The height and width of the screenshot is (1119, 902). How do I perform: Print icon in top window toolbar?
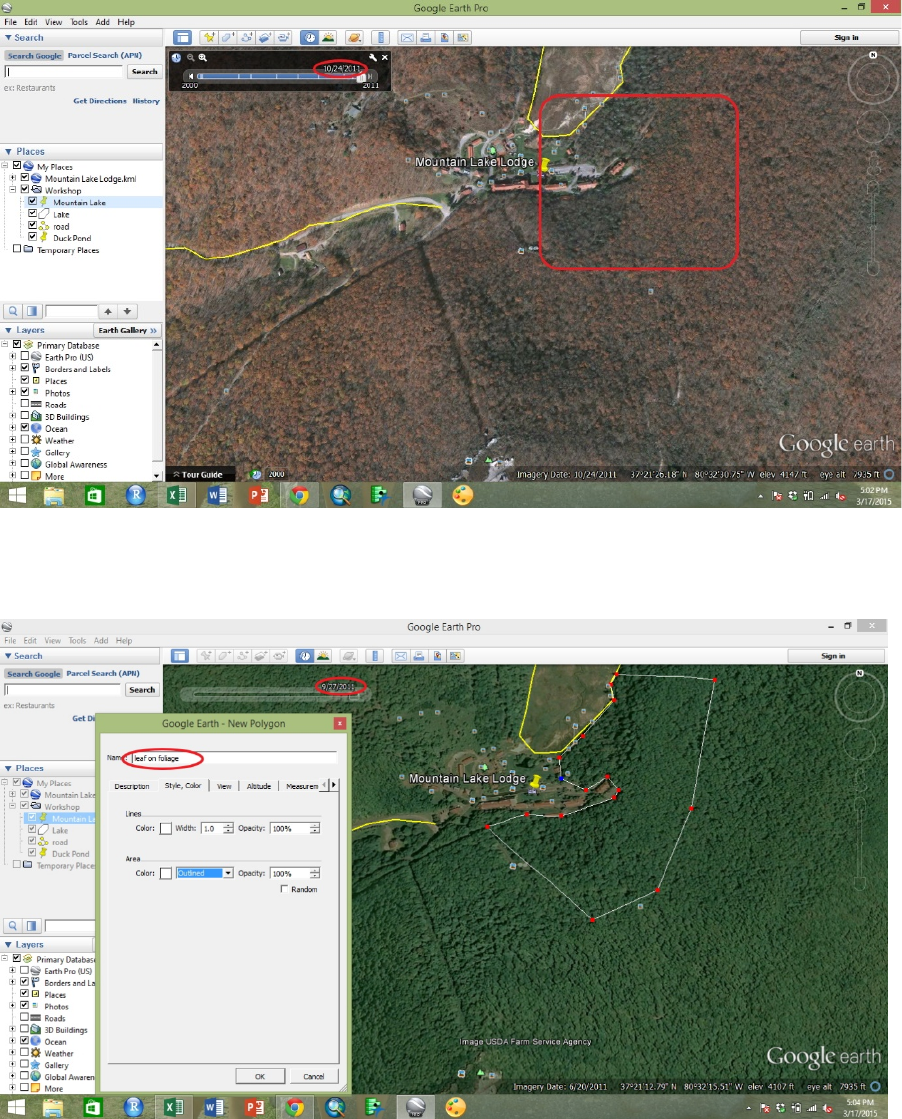click(x=425, y=38)
